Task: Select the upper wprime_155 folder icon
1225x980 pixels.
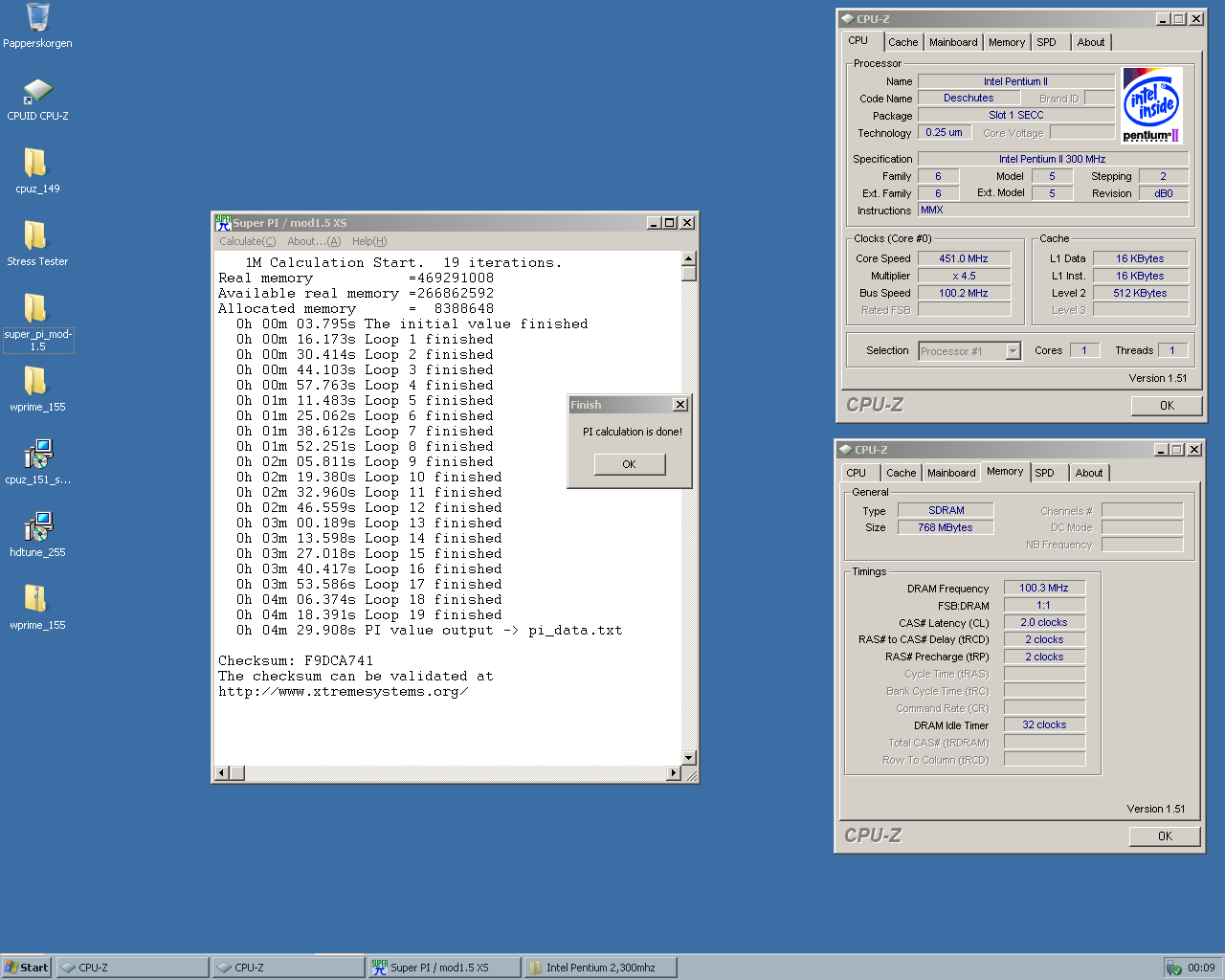Action: click(x=35, y=381)
